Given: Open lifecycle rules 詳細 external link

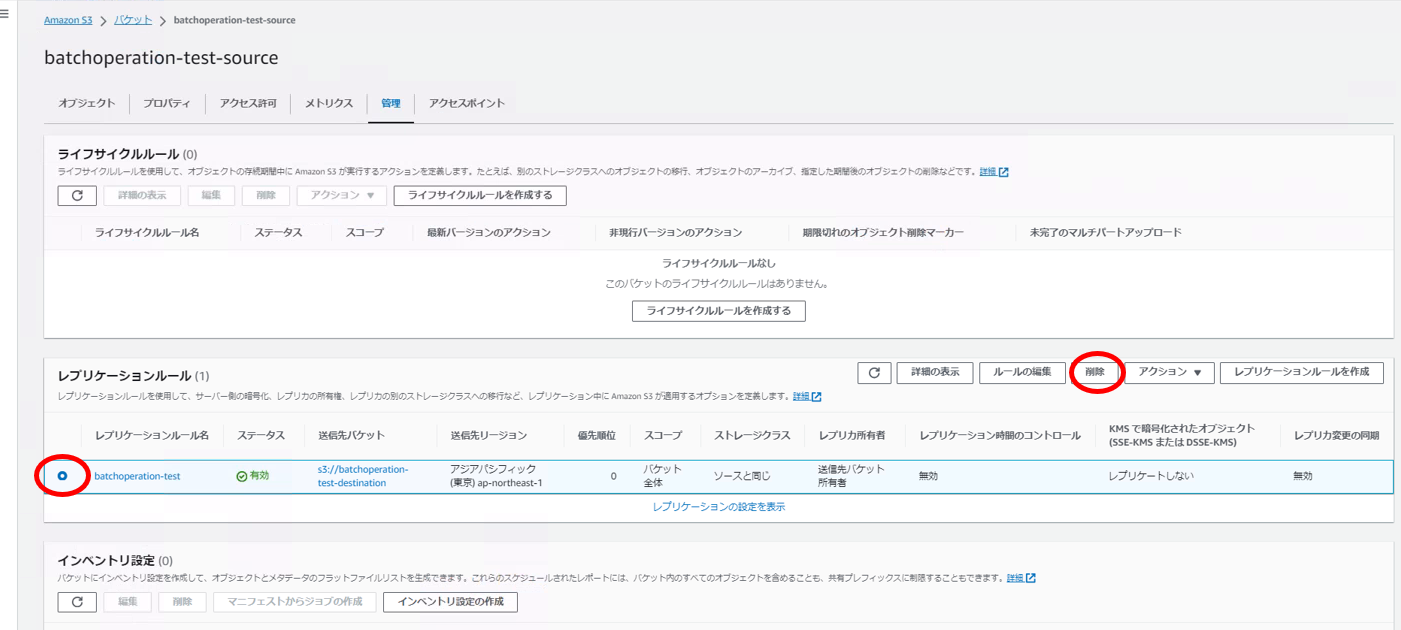Looking at the screenshot, I should 993,172.
